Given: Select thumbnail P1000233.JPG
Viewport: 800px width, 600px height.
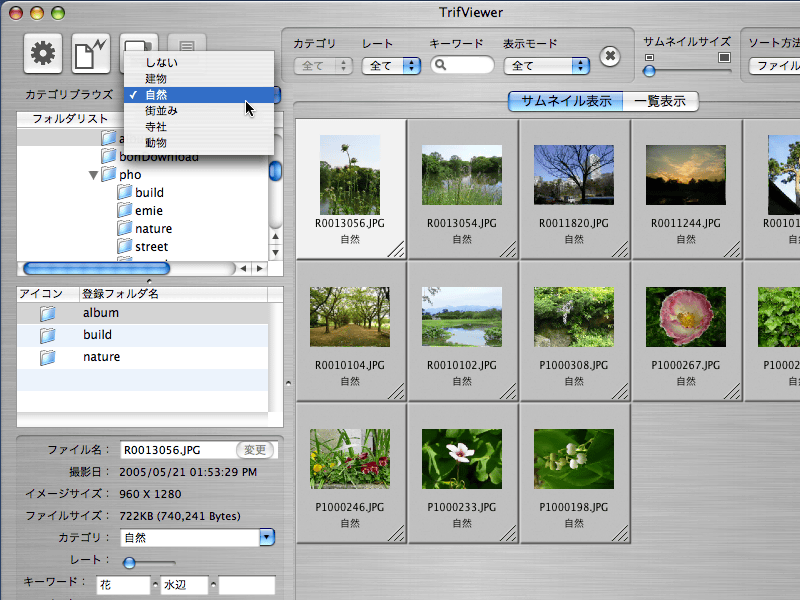Looking at the screenshot, I should point(462,473).
